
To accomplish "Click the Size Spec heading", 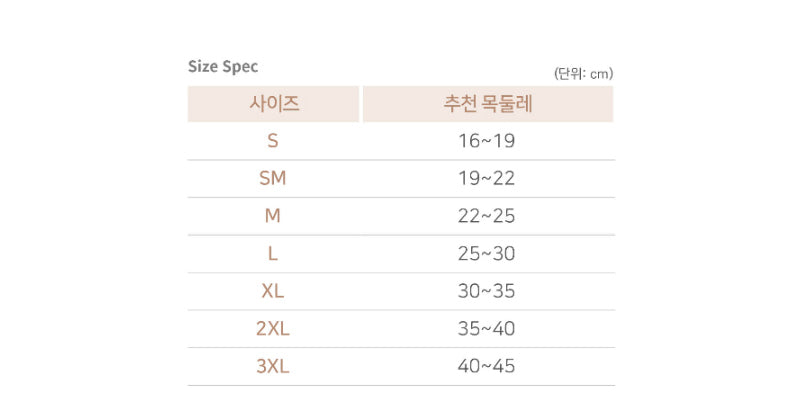I will click(223, 67).
